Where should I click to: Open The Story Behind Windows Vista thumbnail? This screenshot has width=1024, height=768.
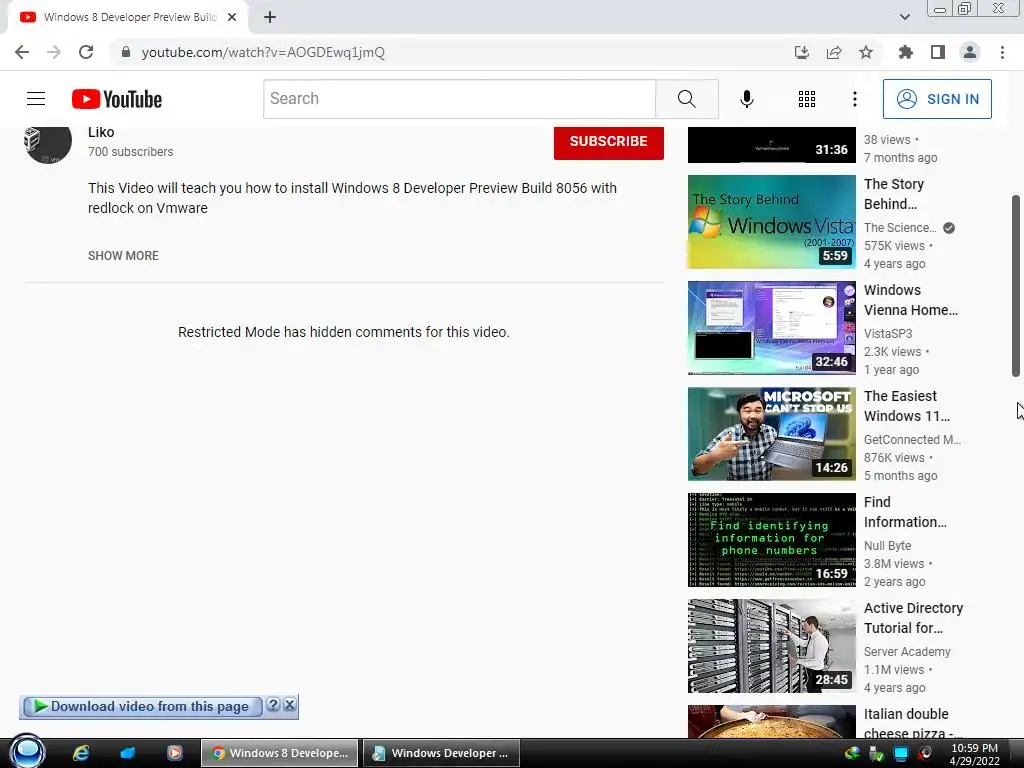pos(771,222)
